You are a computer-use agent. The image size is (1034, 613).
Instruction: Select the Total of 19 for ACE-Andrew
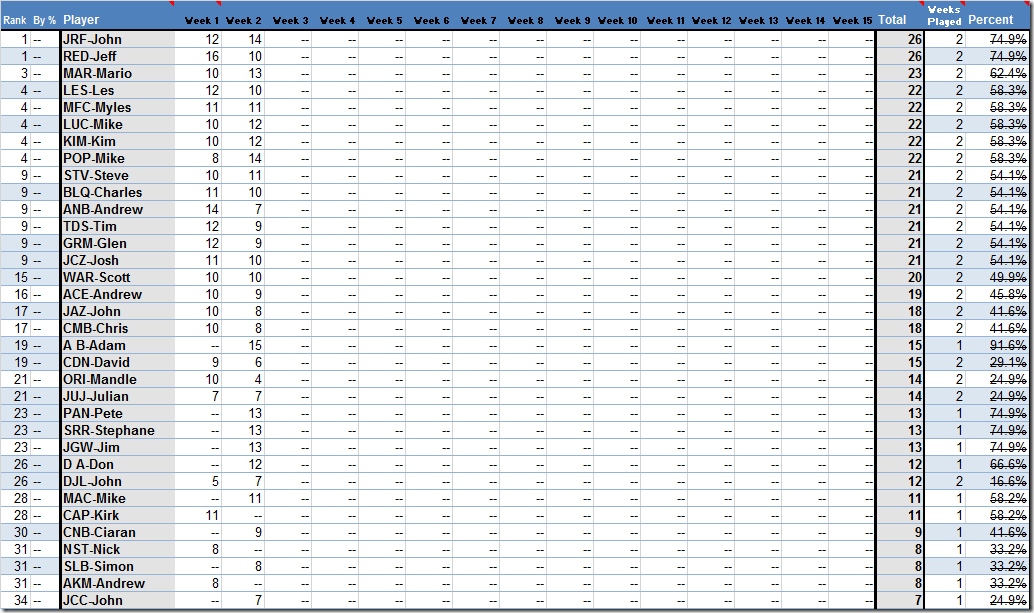(914, 295)
